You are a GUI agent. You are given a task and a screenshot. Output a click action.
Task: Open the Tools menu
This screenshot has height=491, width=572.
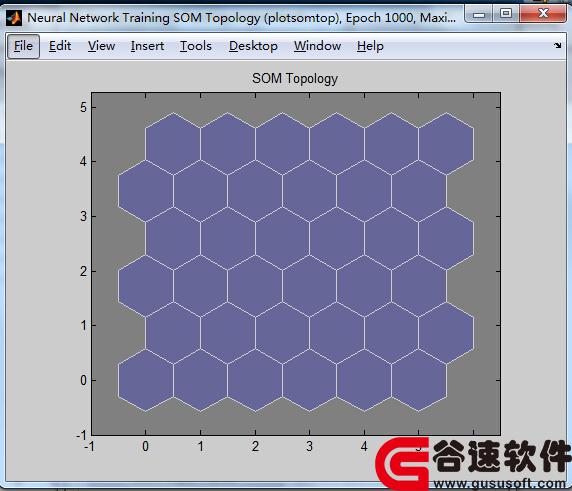click(196, 46)
